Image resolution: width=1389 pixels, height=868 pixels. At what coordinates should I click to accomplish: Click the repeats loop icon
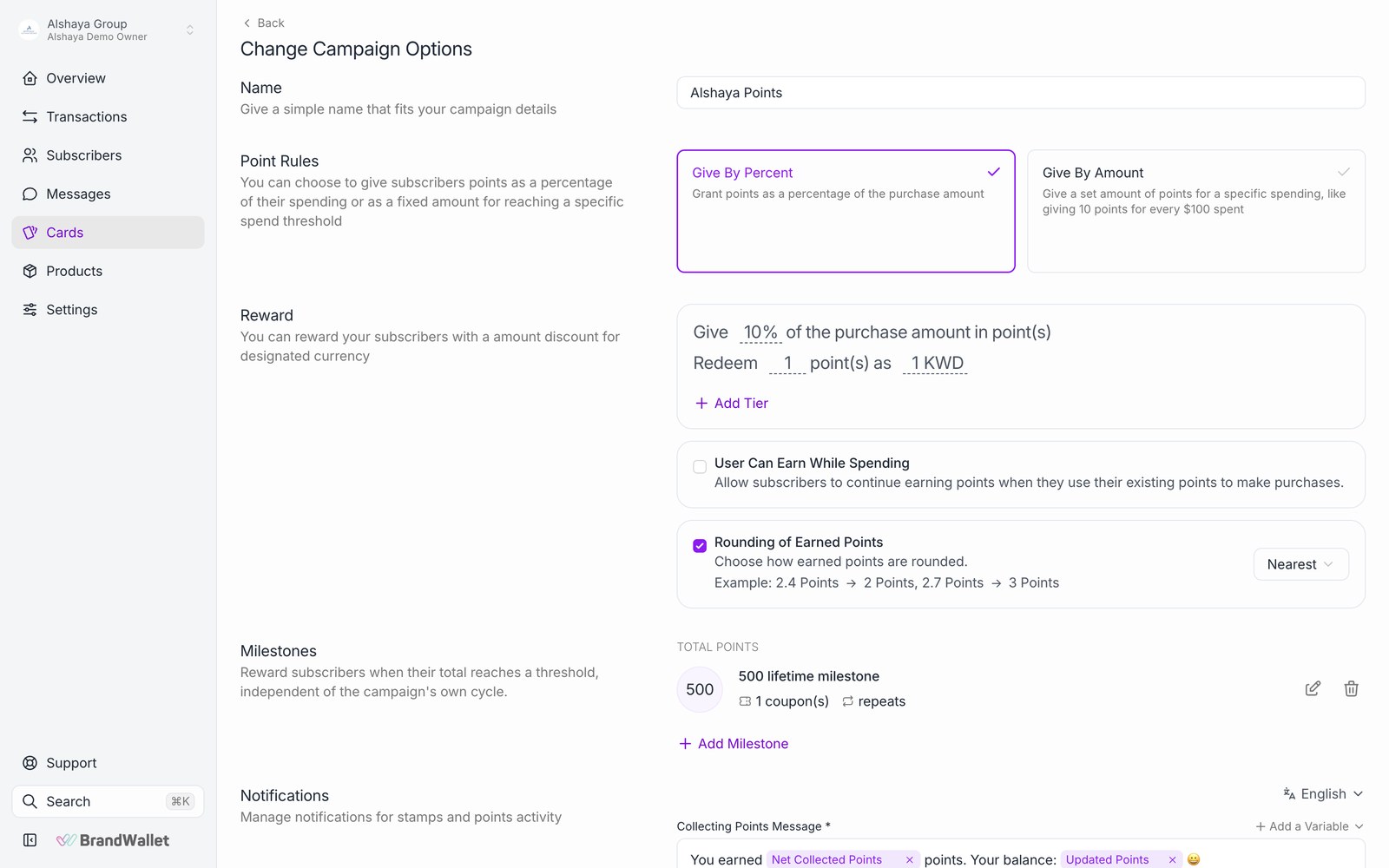pyautogui.click(x=847, y=701)
